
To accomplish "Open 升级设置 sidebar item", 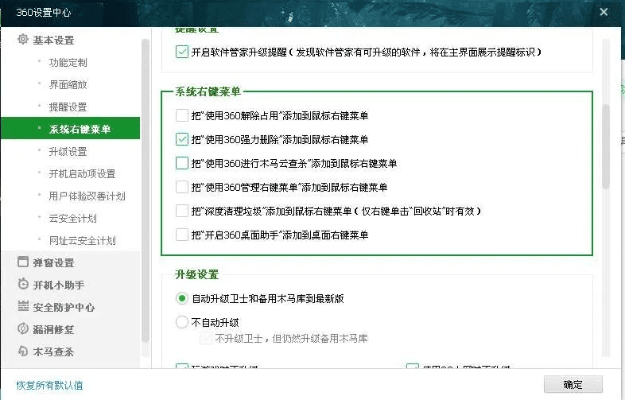I will pos(68,151).
